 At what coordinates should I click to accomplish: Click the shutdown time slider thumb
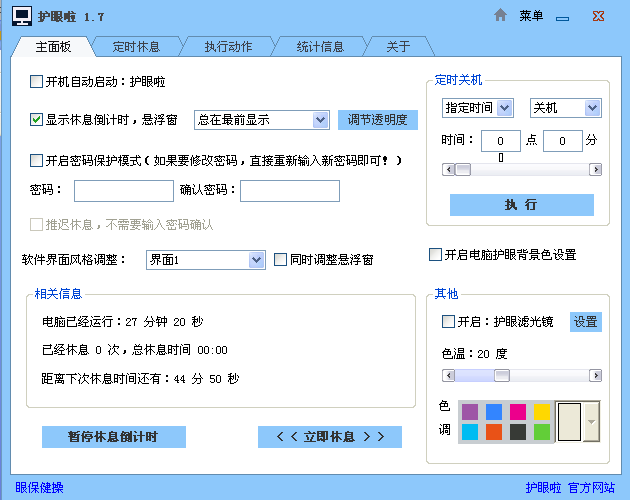462,170
